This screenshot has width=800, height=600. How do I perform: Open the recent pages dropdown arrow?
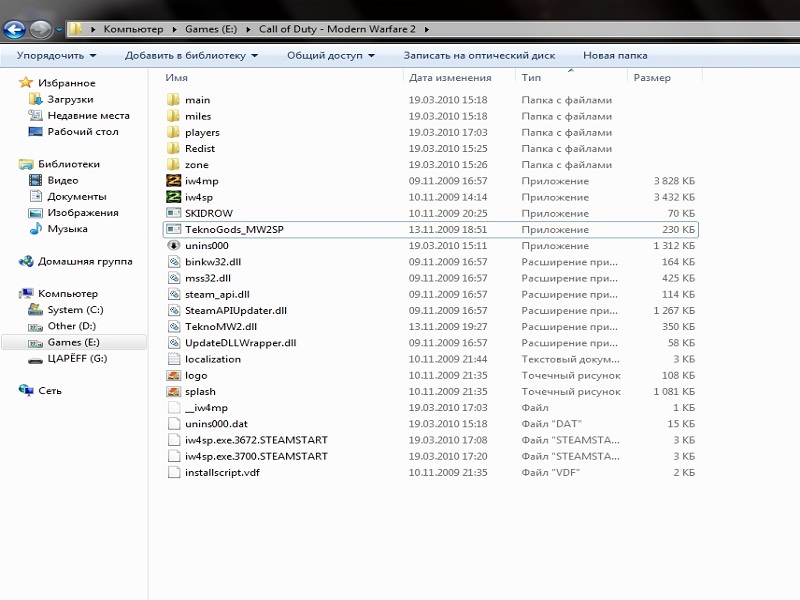pyautogui.click(x=59, y=30)
